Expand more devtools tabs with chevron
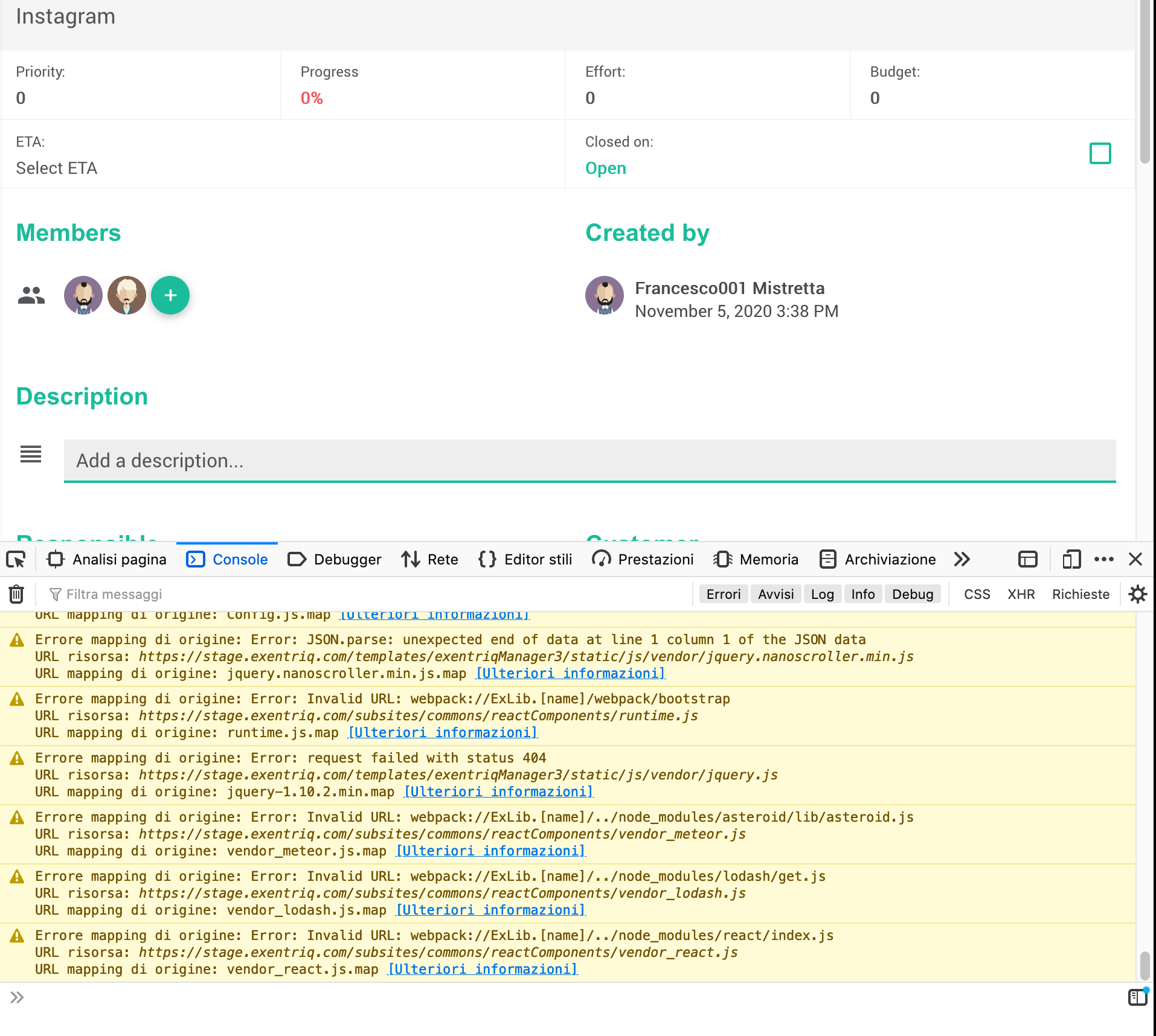 pyautogui.click(x=962, y=560)
